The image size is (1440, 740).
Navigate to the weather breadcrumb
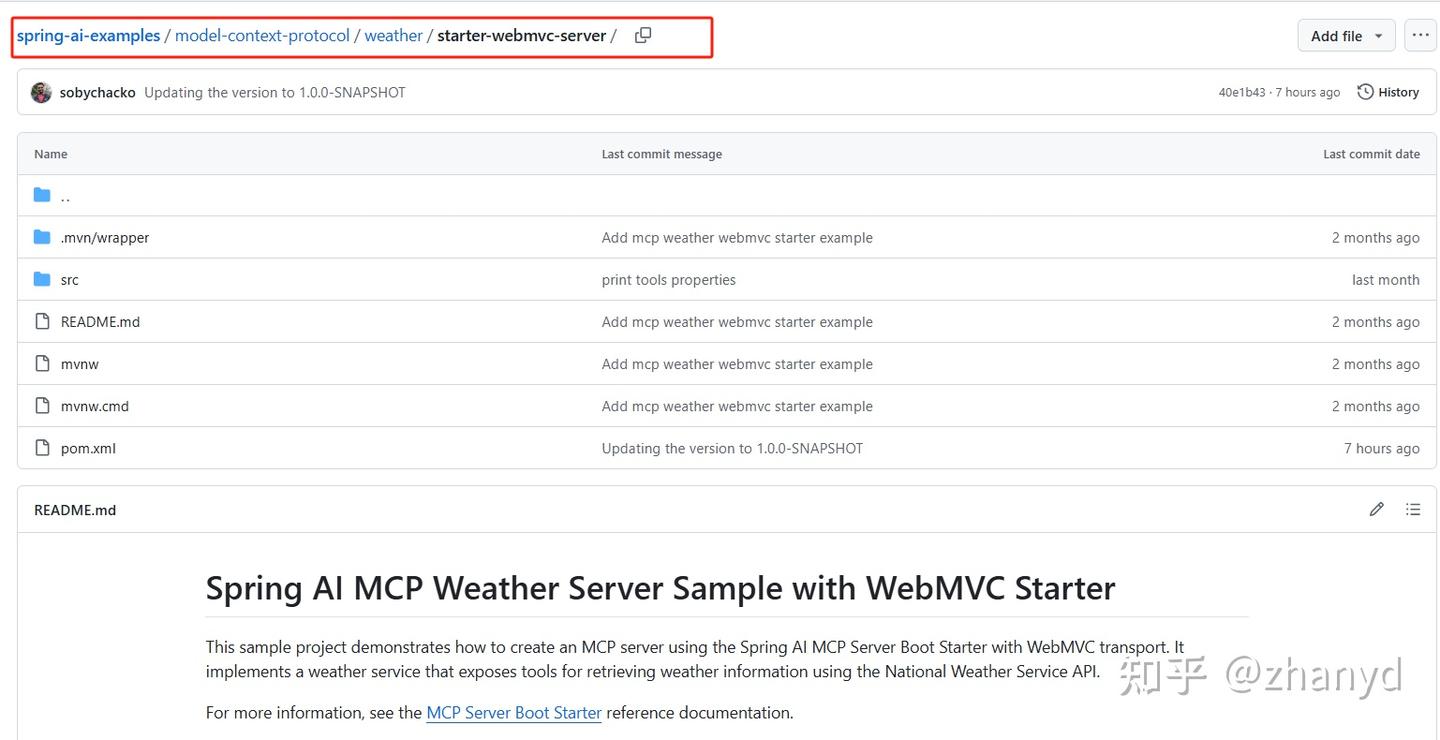coord(394,34)
